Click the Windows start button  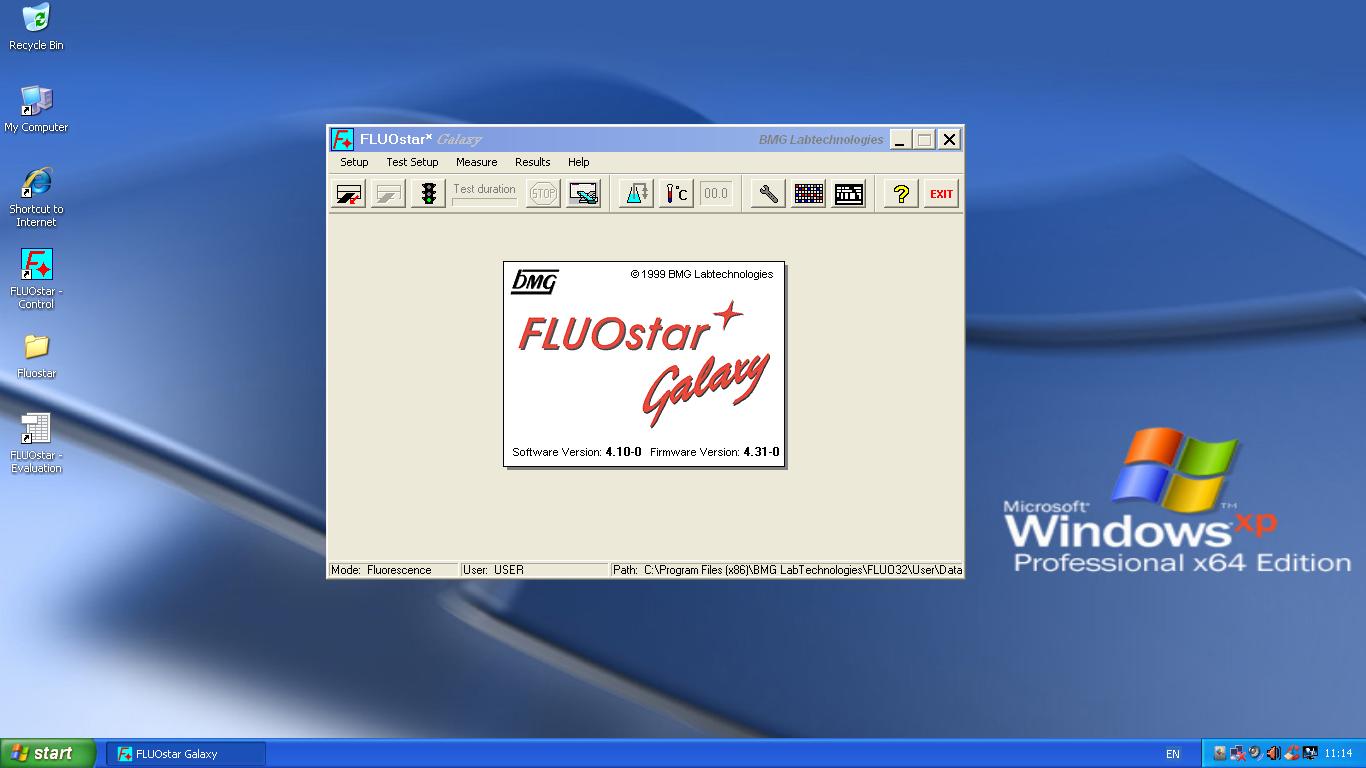[48, 754]
